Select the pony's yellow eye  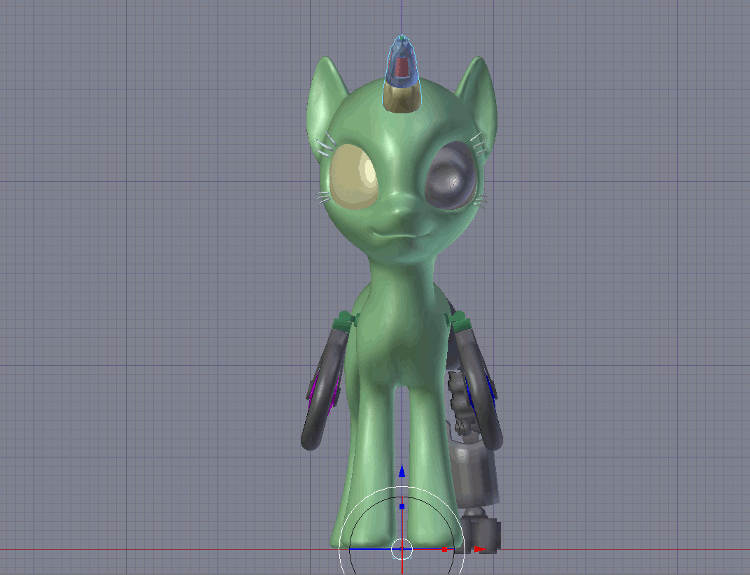click(x=354, y=177)
